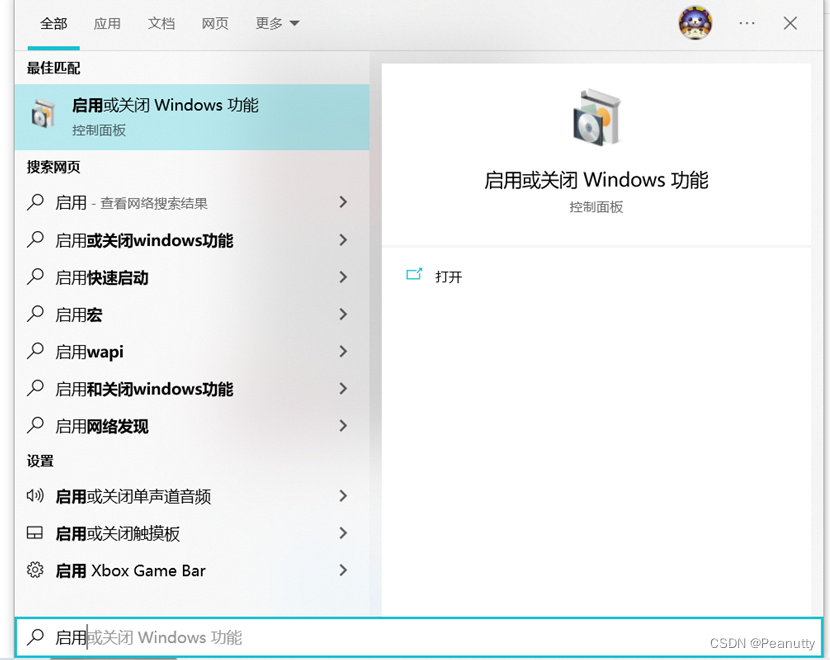Image resolution: width=830 pixels, height=660 pixels.
Task: Select web suggestion 启用wapi
Action: point(89,351)
